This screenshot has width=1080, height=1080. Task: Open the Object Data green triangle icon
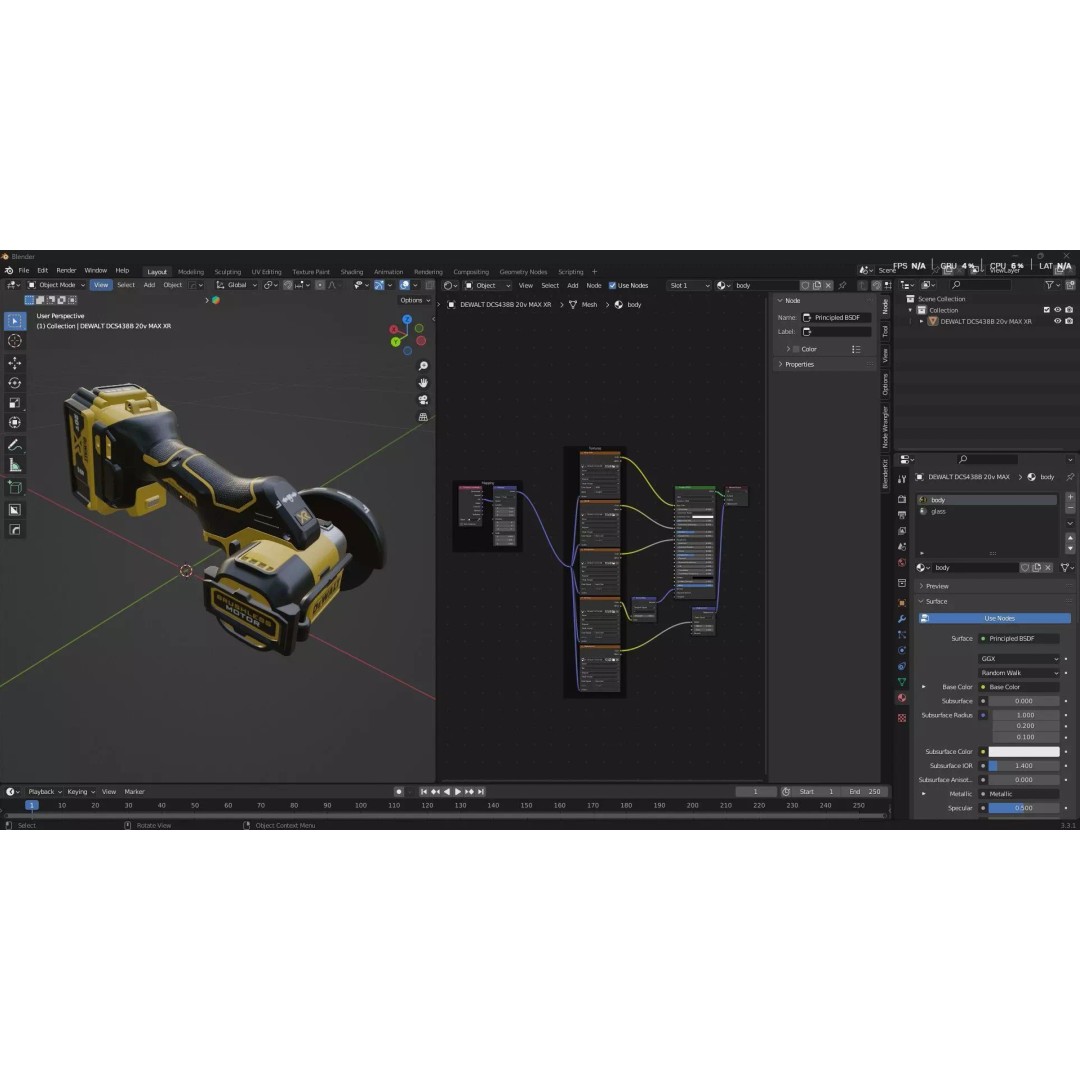click(x=902, y=682)
